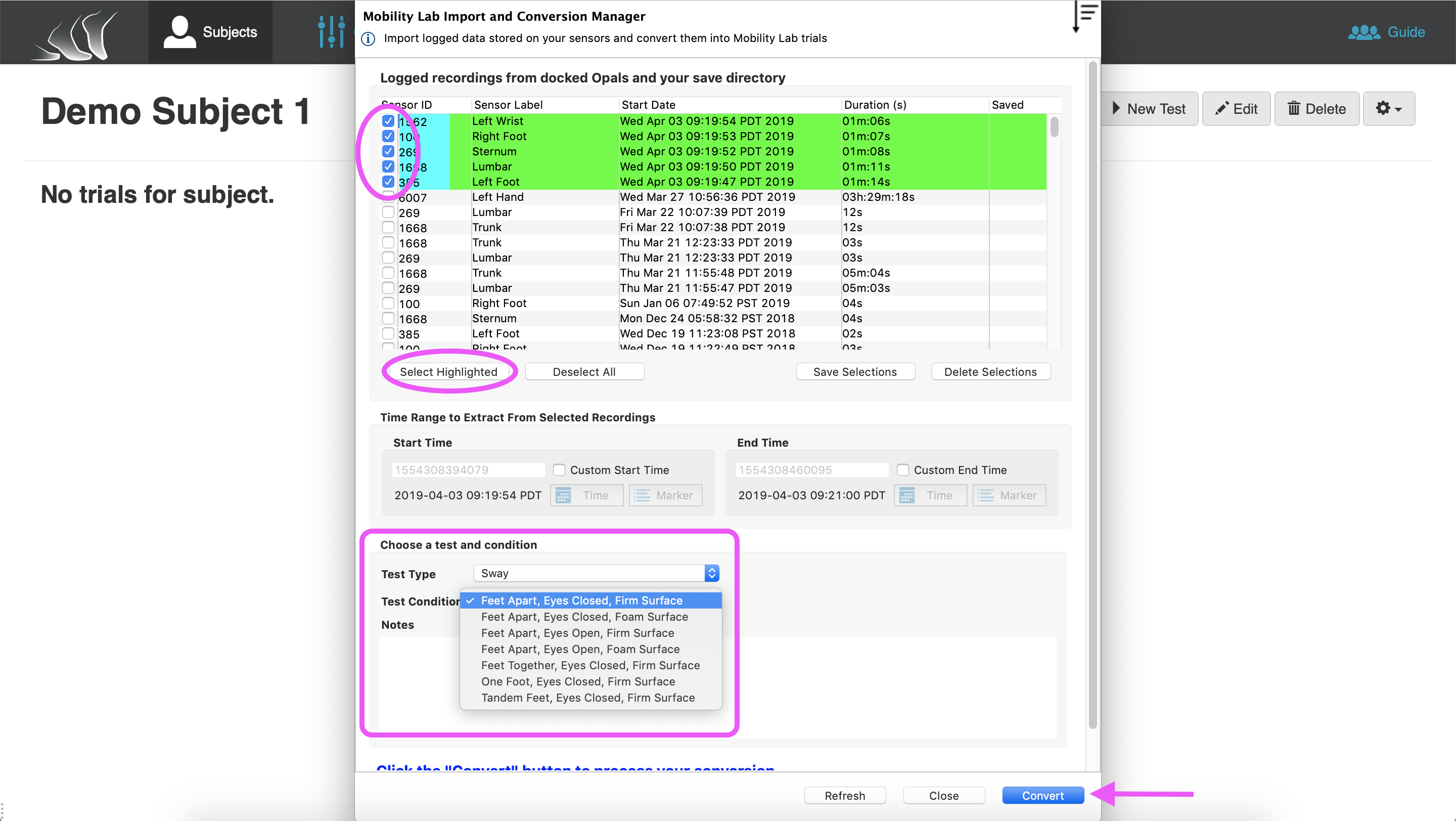The image size is (1456, 821).
Task: Click the Duration (s) column header
Action: point(915,105)
